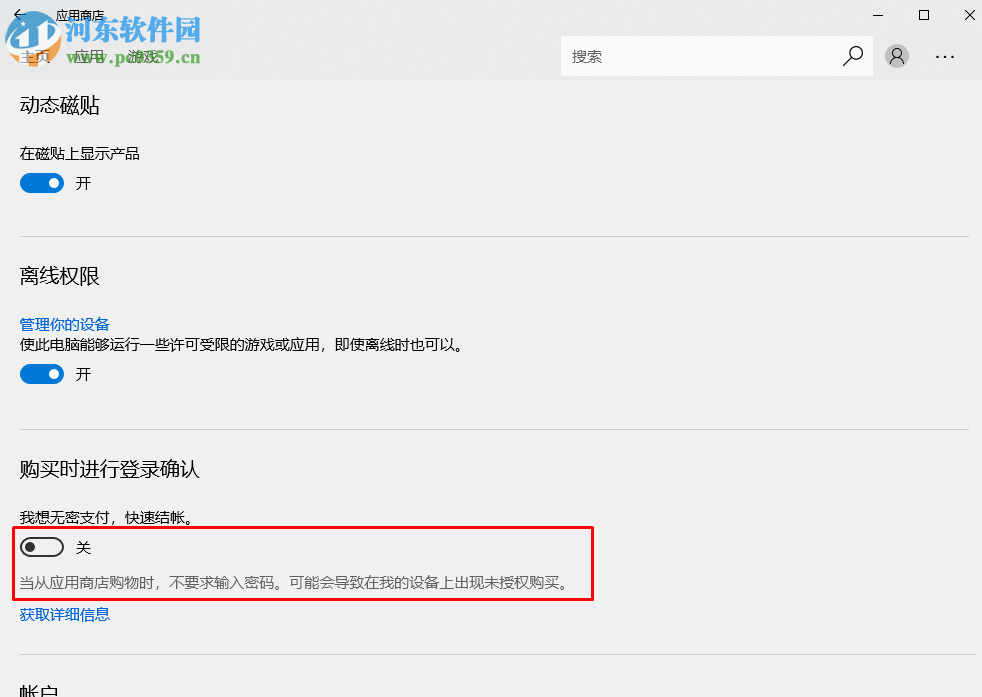Maximize the 应用商店 window
Viewport: 982px width, 697px height.
(923, 15)
